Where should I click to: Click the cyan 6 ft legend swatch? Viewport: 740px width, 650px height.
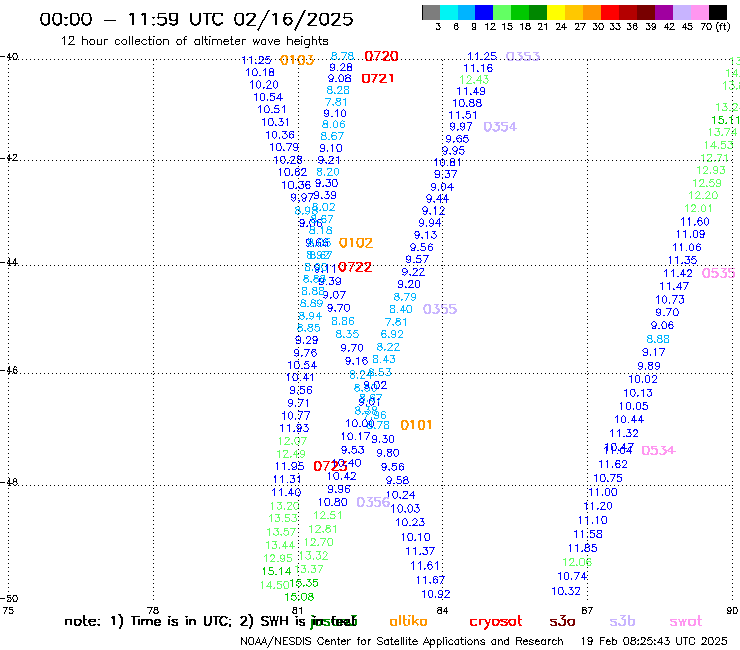pos(448,12)
